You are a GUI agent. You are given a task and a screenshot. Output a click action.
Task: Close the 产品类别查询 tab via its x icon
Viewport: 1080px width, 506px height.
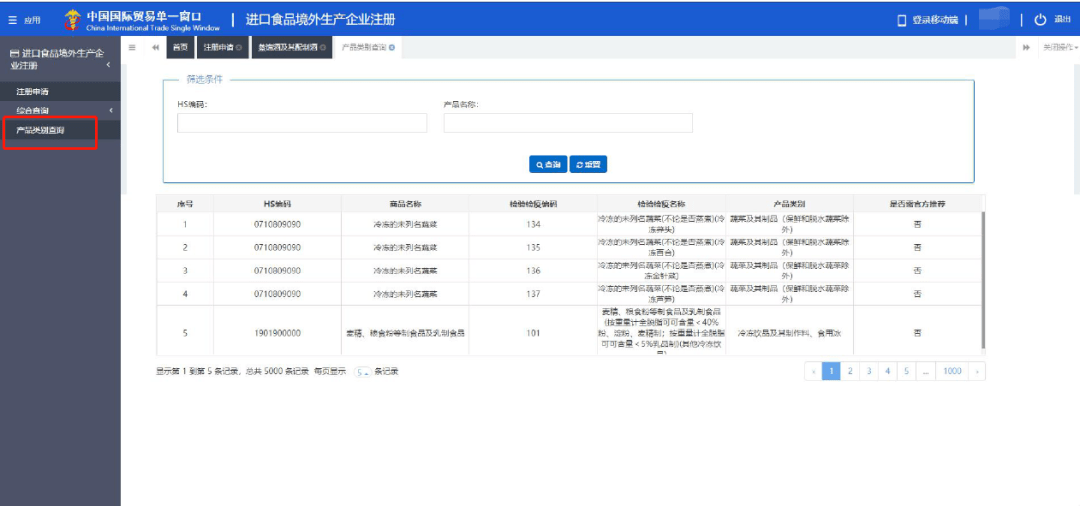click(x=392, y=47)
